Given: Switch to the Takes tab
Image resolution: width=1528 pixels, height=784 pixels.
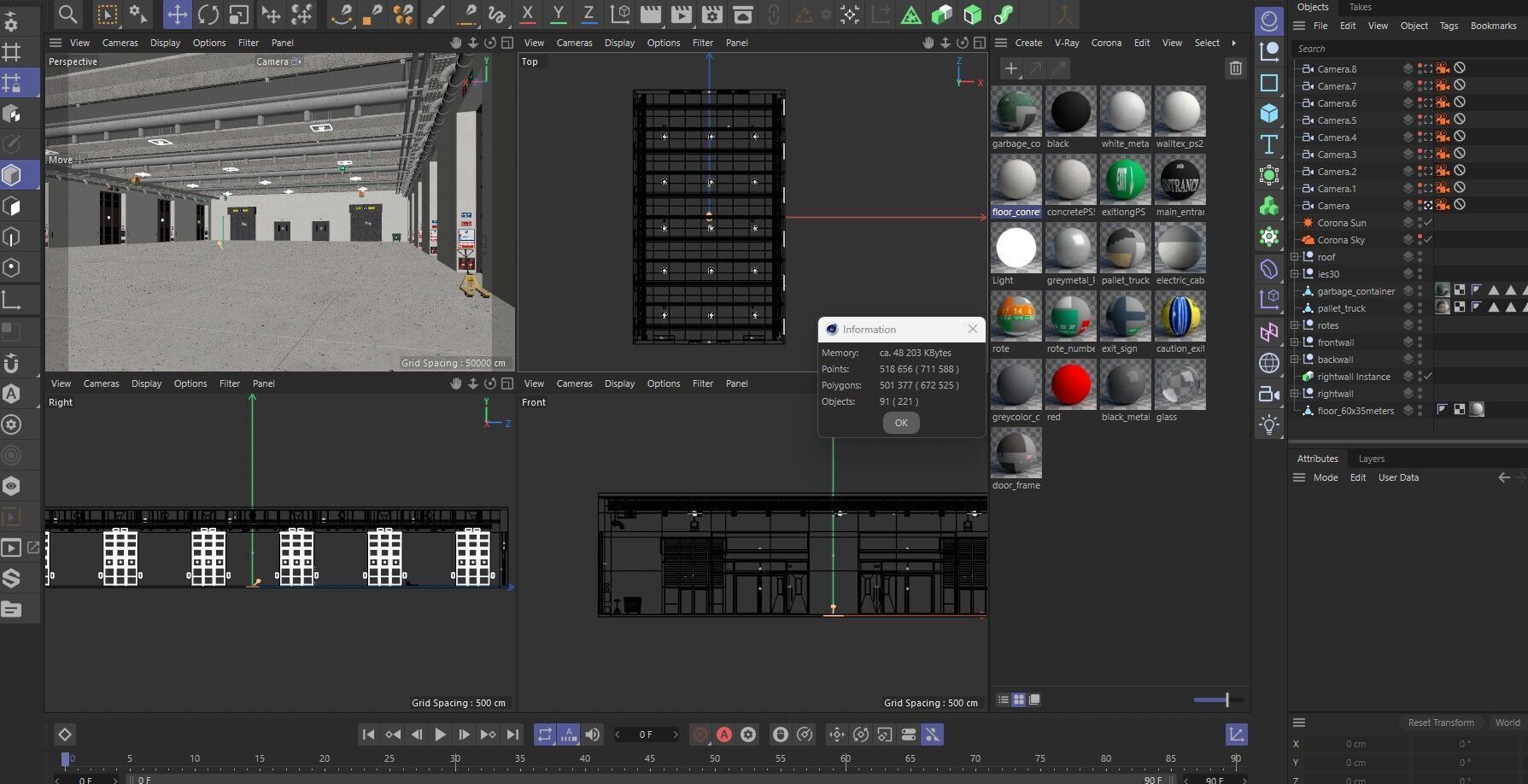Looking at the screenshot, I should pos(1360,7).
